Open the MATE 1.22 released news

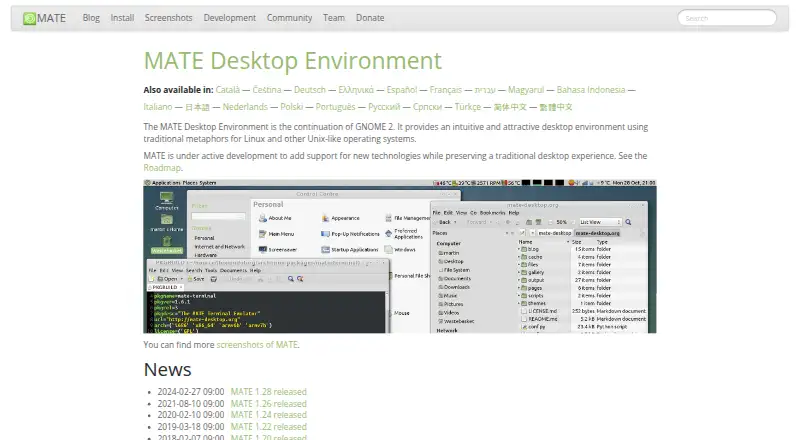coord(268,427)
